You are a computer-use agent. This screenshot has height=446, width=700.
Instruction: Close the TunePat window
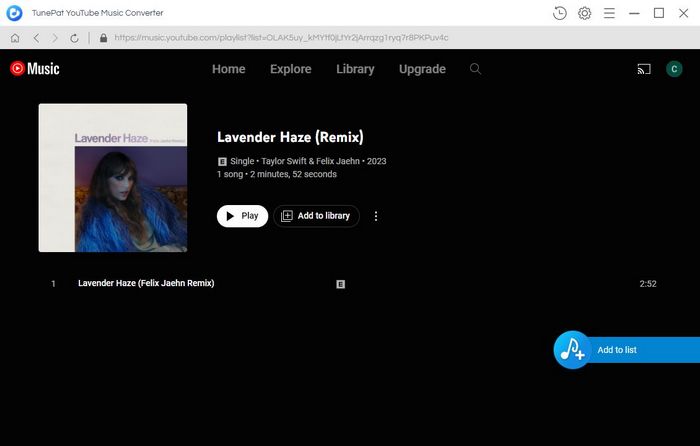683,13
